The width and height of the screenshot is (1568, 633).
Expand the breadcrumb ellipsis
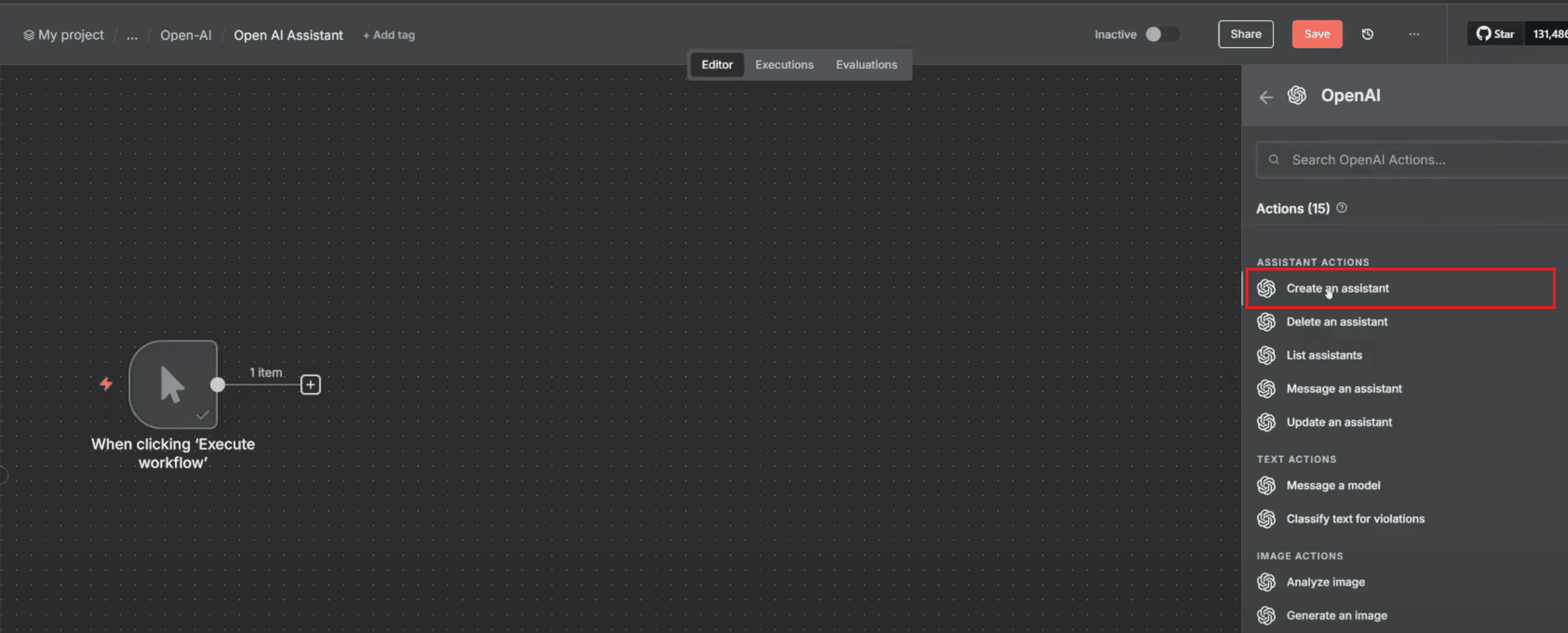132,35
